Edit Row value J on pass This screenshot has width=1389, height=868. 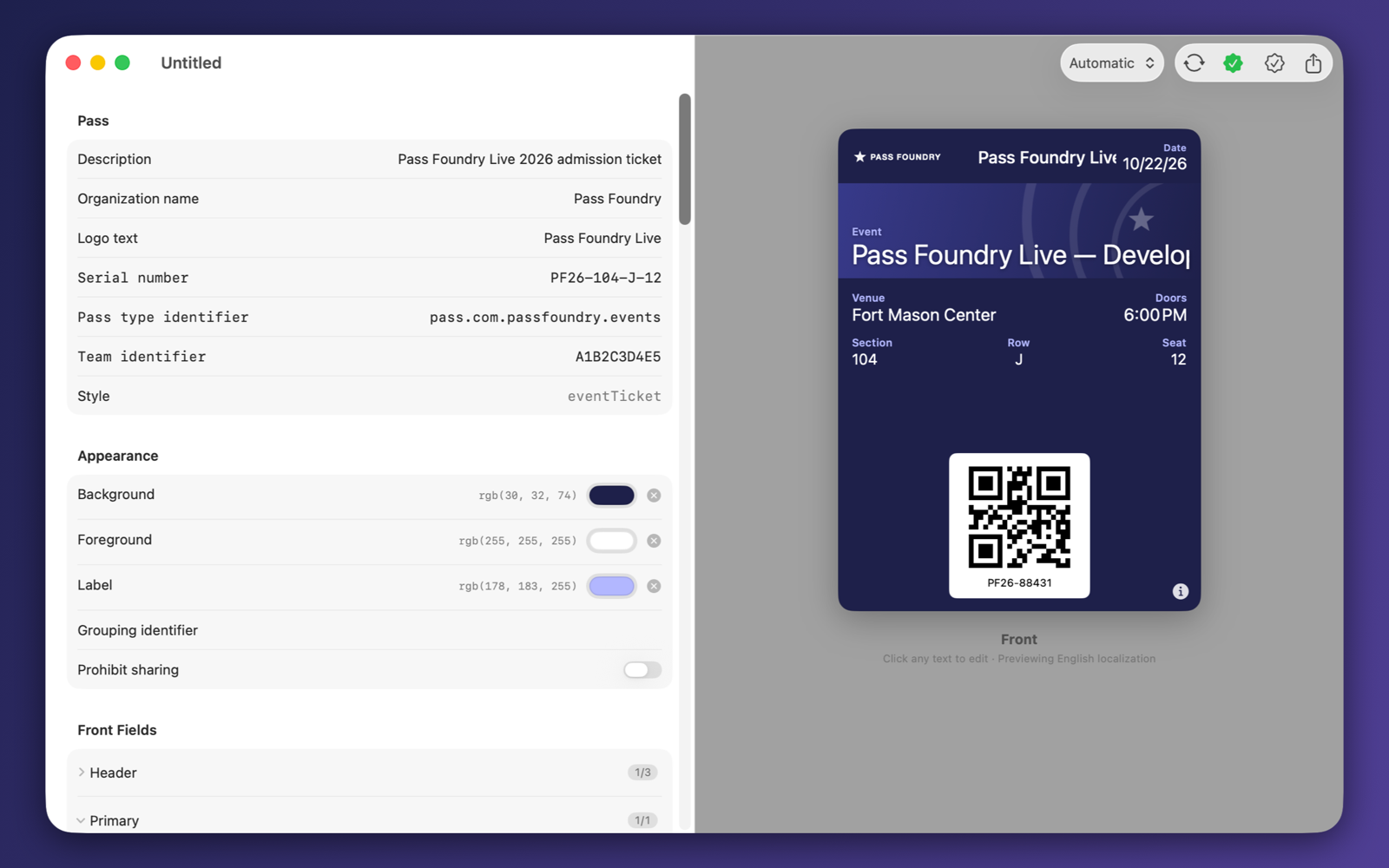click(1018, 359)
